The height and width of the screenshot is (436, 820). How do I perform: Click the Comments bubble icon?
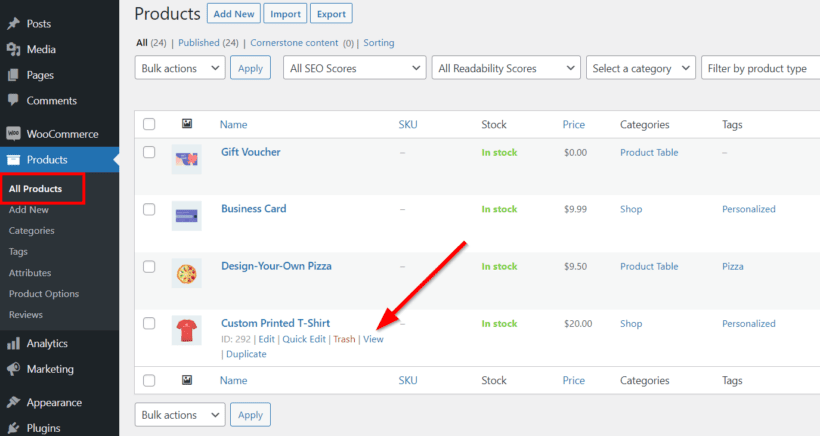point(14,100)
